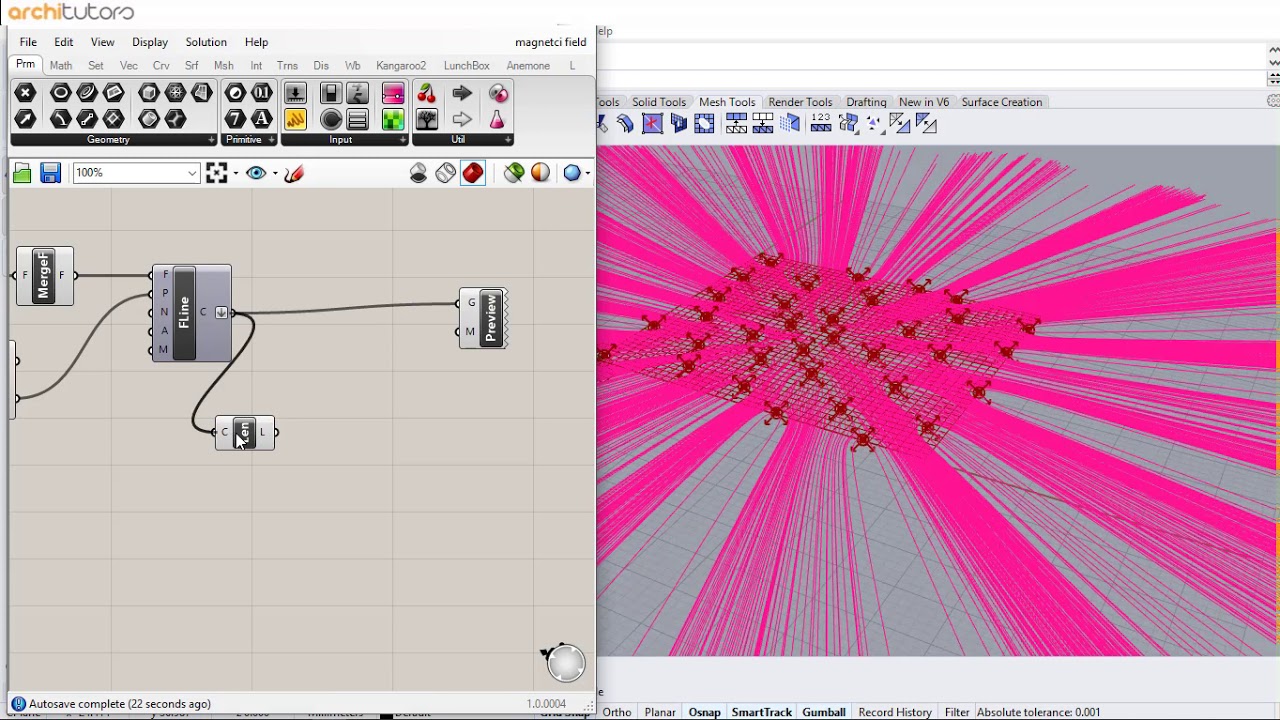The width and height of the screenshot is (1280, 720).
Task: Open the Display menu
Action: [x=150, y=42]
